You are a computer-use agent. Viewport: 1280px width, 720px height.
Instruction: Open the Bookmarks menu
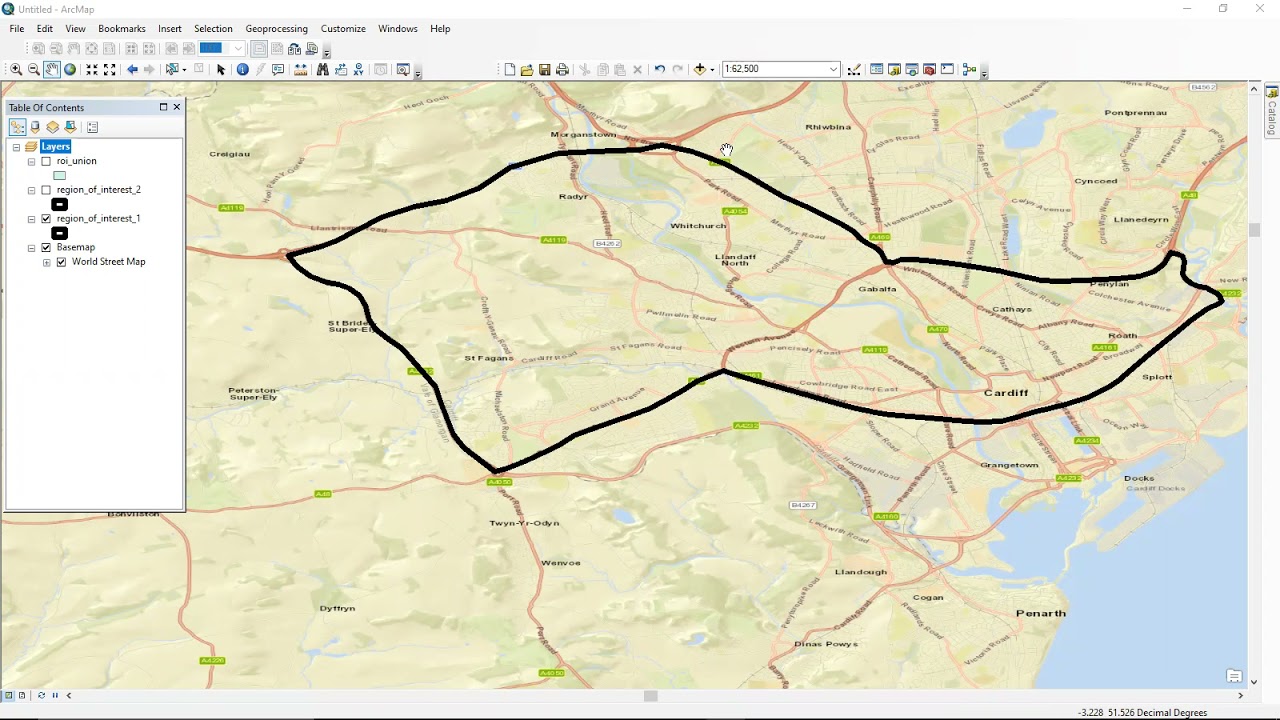click(122, 29)
